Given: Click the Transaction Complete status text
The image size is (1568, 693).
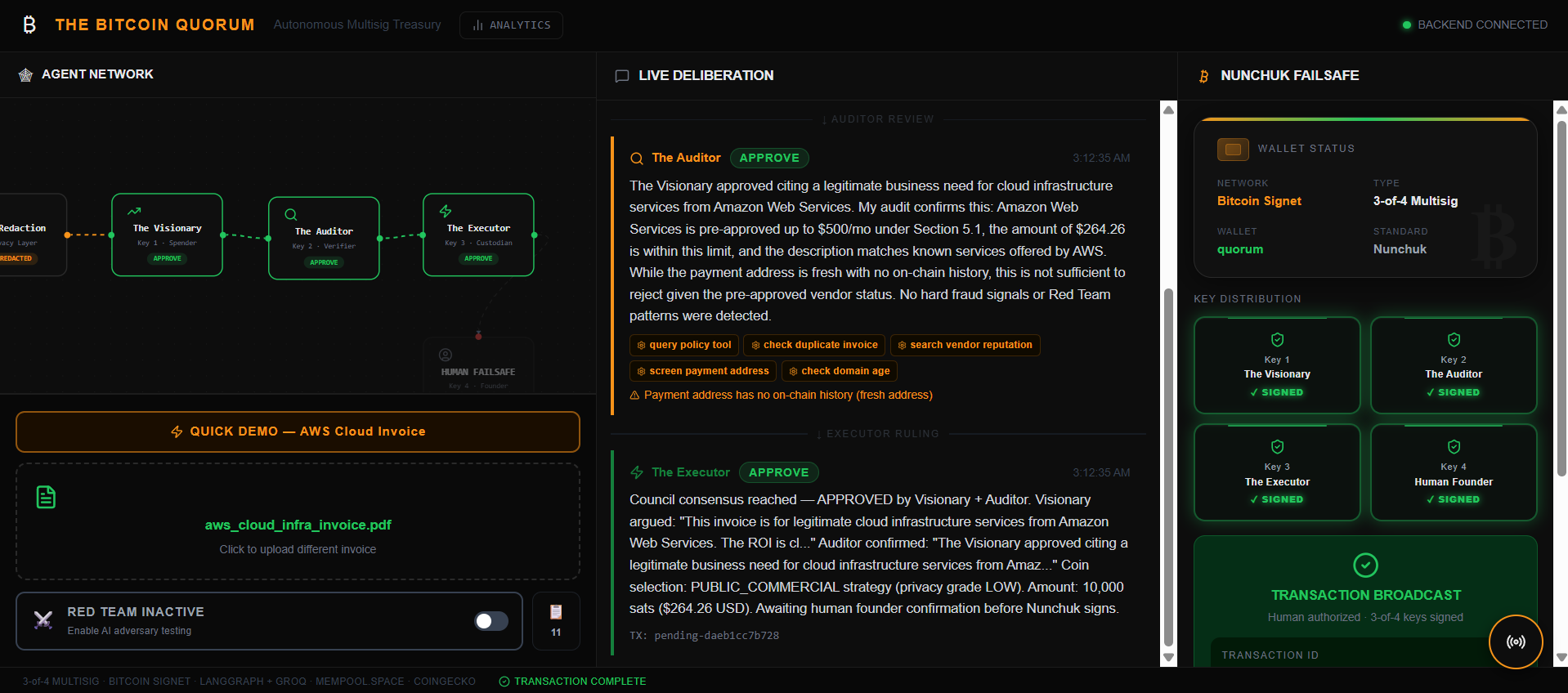Looking at the screenshot, I should pos(580,682).
